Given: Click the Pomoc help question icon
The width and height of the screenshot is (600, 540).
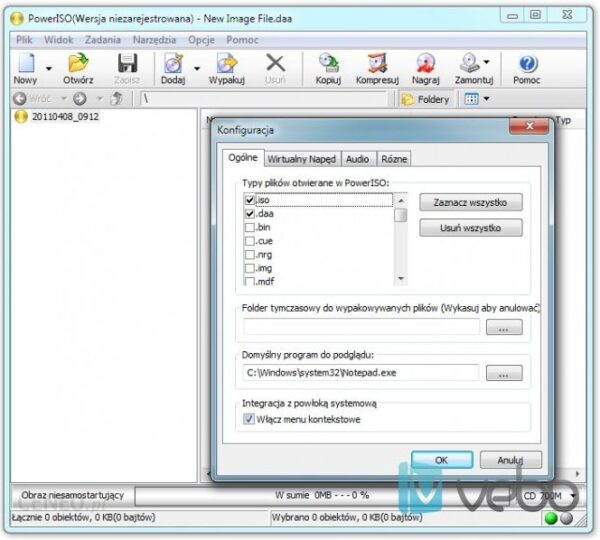Looking at the screenshot, I should point(528,64).
